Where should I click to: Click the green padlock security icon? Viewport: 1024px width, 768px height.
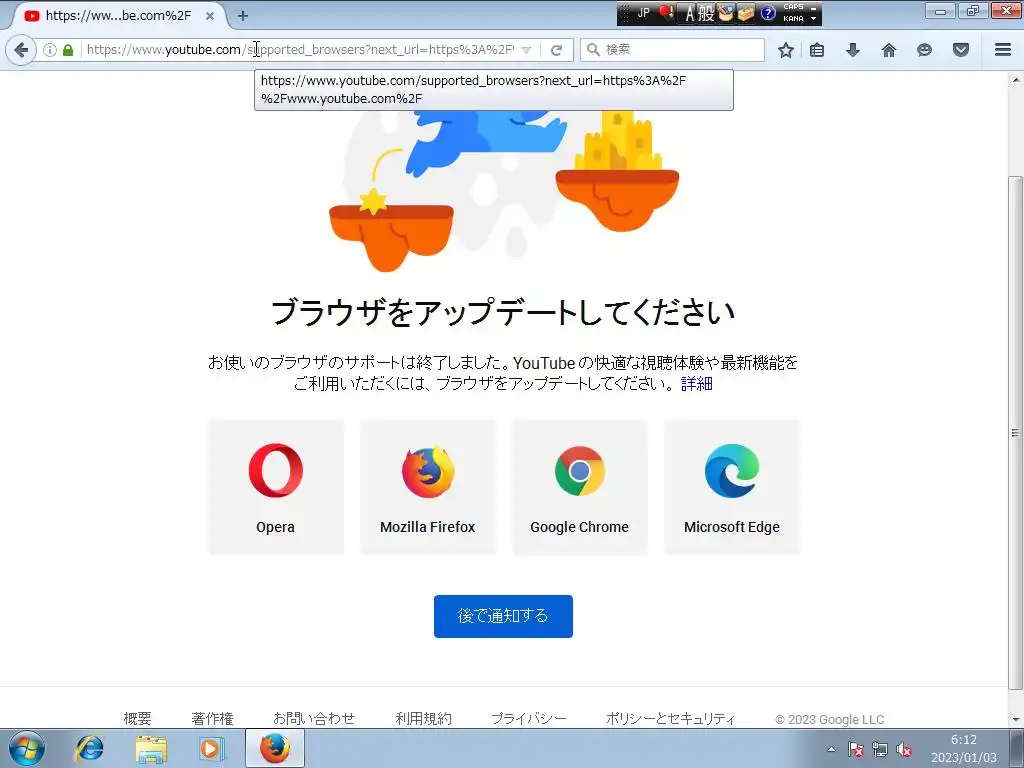point(68,50)
